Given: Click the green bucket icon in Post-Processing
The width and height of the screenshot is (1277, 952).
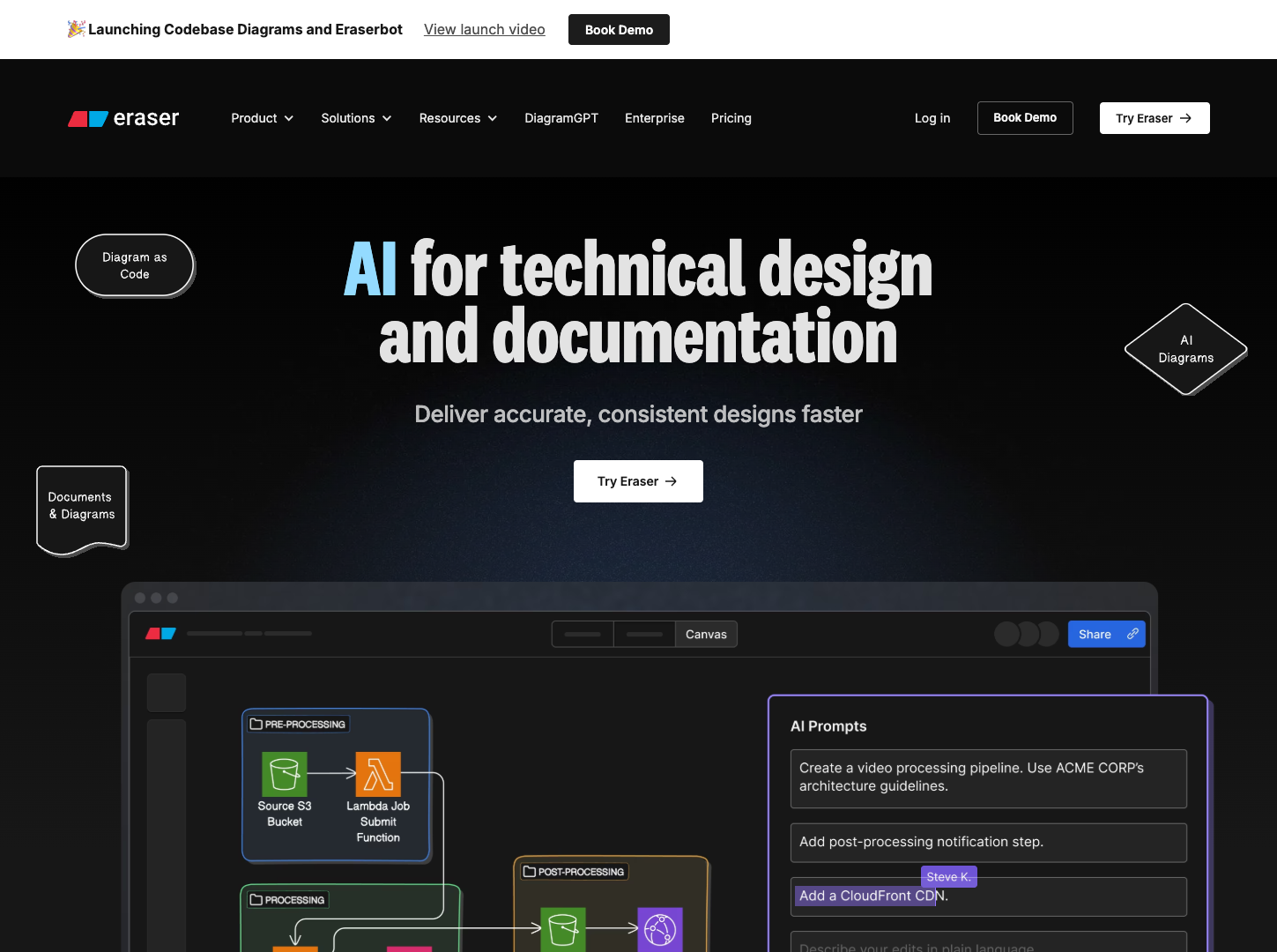Looking at the screenshot, I should click(562, 928).
